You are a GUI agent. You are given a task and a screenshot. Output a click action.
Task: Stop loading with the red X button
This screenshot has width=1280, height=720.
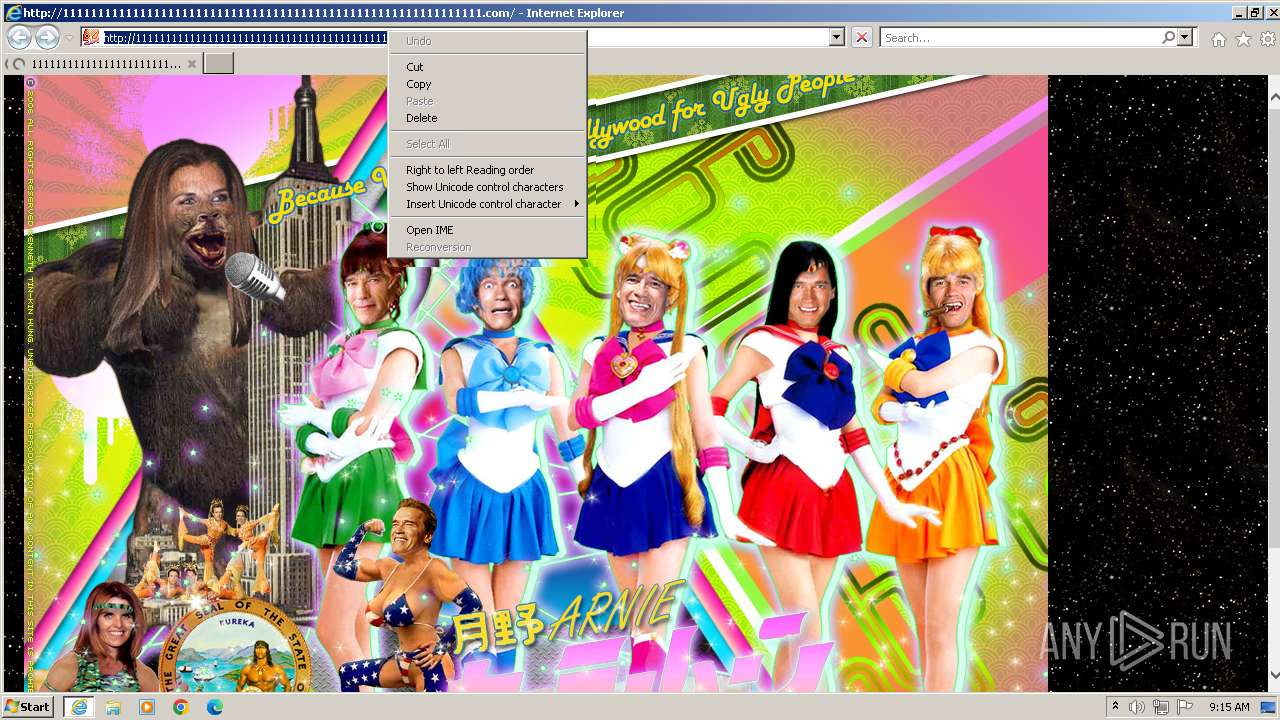click(x=862, y=38)
